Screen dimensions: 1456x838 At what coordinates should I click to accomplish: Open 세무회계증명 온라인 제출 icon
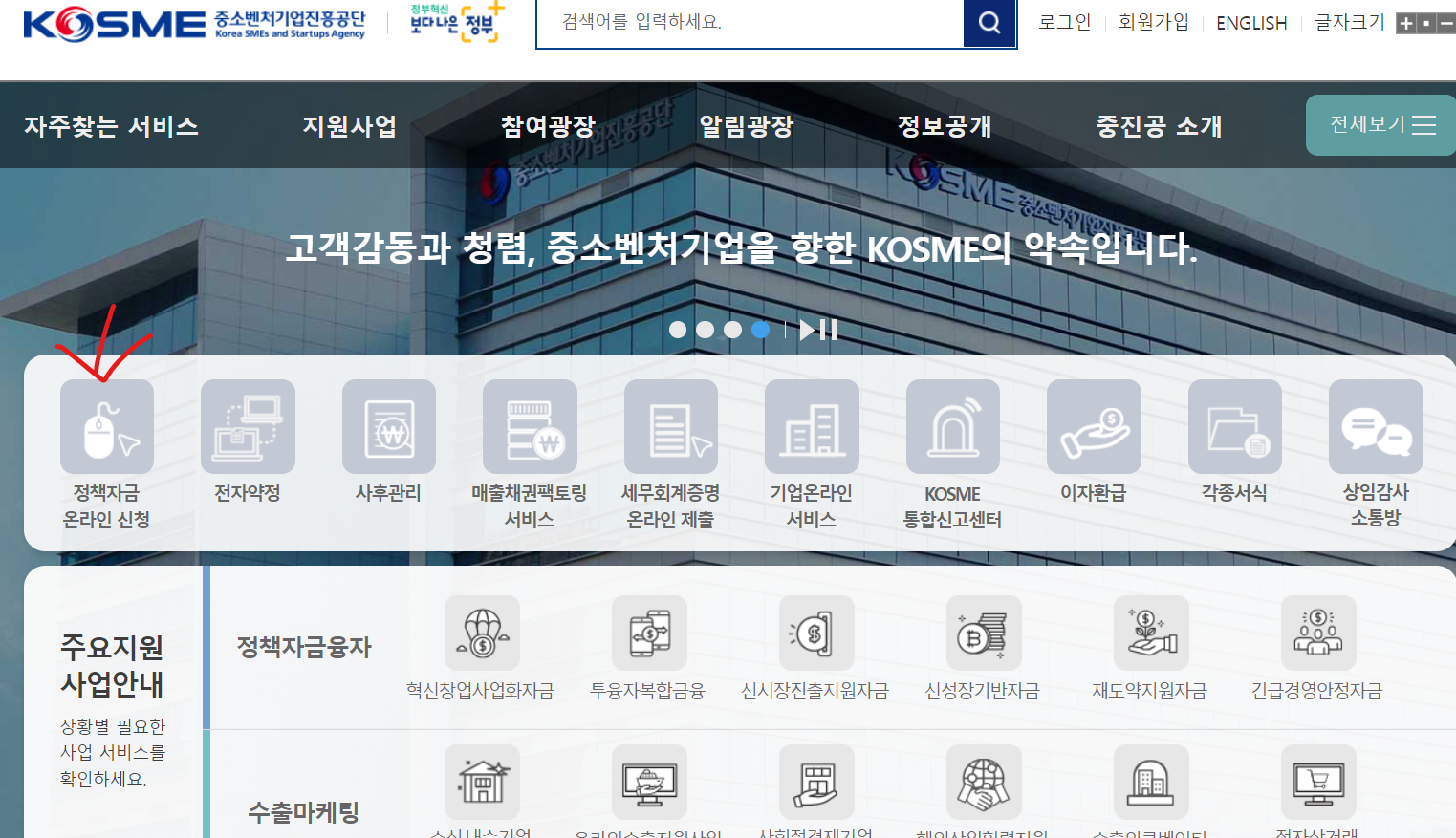tap(671, 427)
